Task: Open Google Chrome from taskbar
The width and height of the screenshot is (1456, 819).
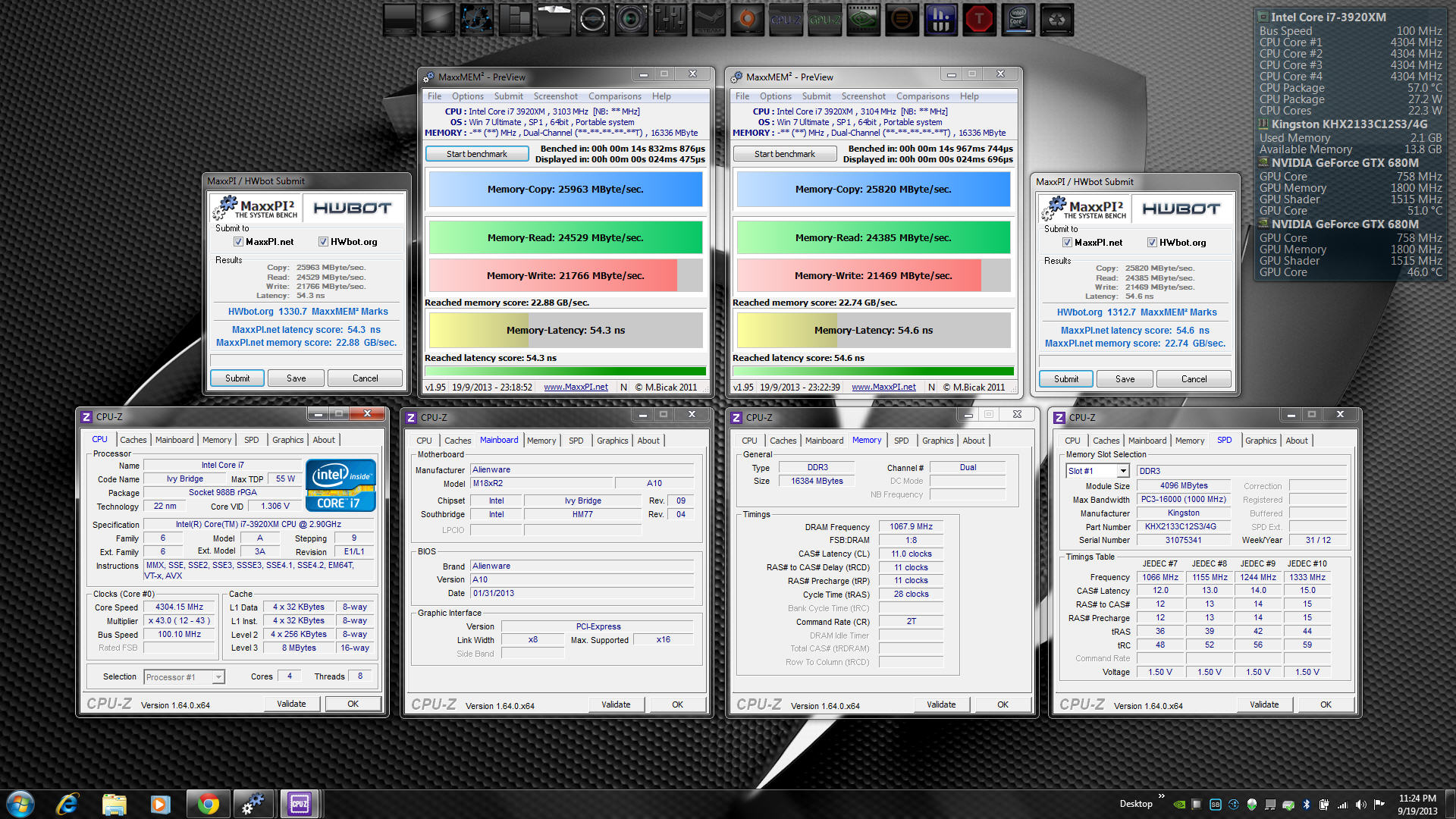Action: [208, 804]
